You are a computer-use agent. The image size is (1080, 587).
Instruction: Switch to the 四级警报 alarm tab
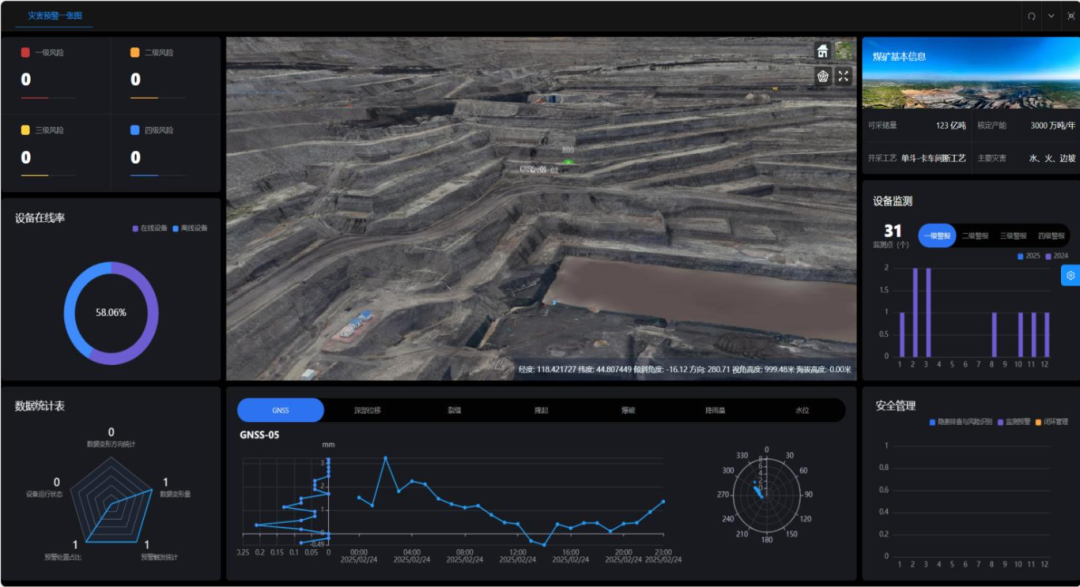(x=1049, y=236)
